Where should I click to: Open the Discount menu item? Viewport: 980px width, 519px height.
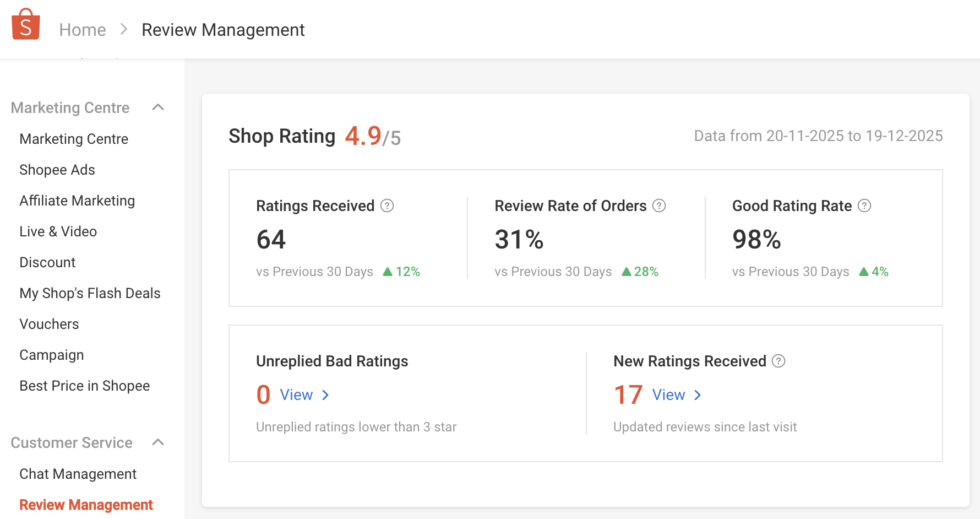[x=47, y=263]
